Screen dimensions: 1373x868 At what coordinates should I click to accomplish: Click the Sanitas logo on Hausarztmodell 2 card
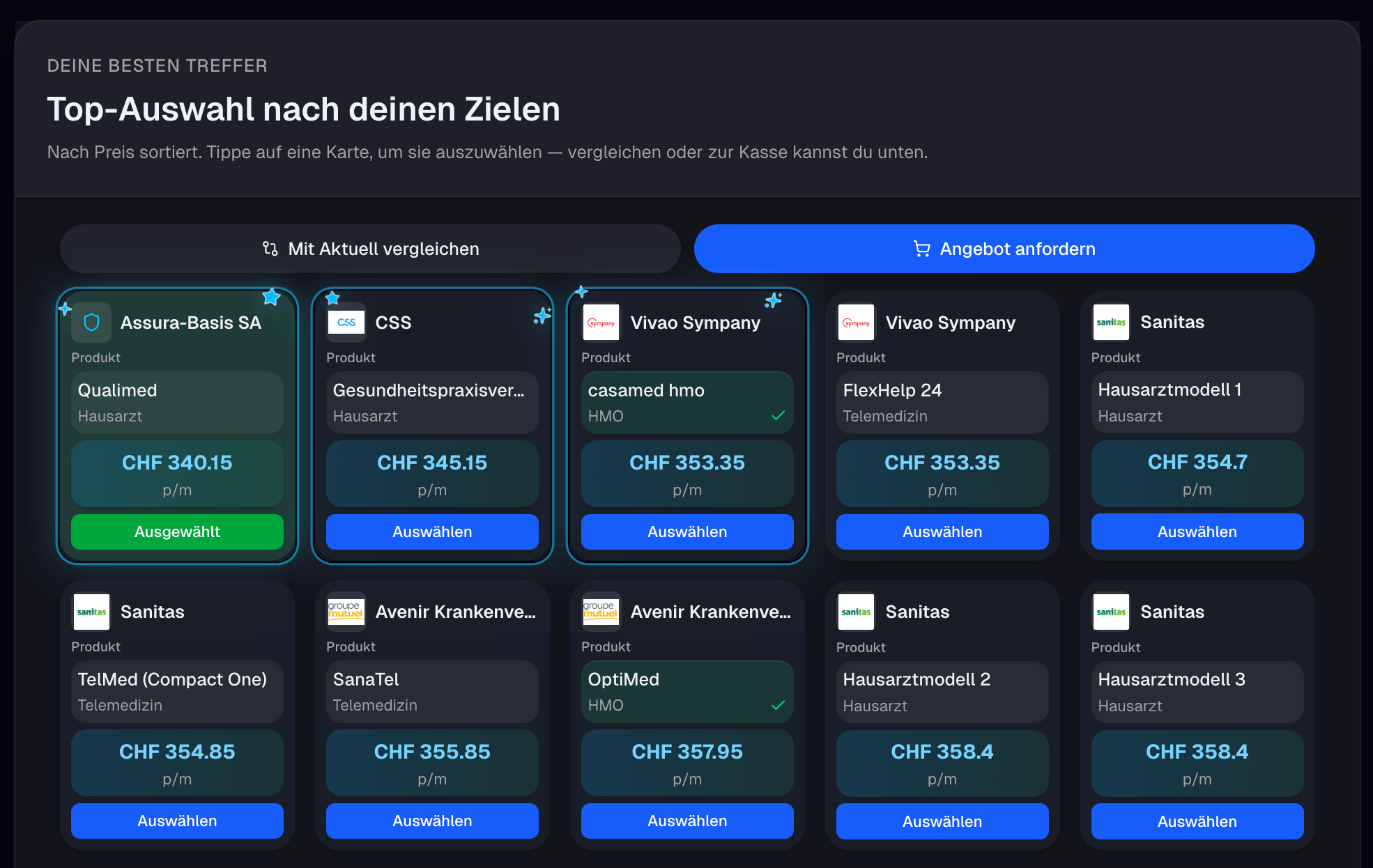click(x=856, y=612)
